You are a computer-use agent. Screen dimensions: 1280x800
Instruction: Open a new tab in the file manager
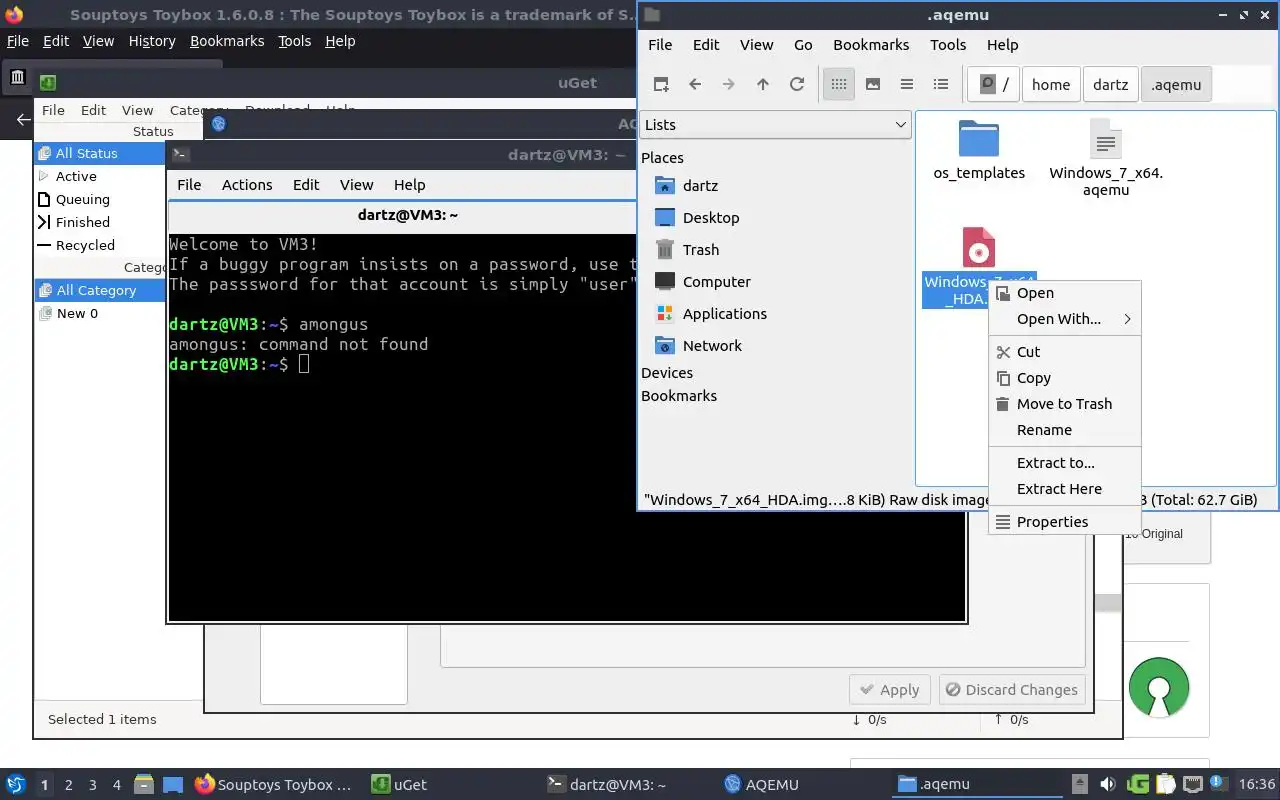click(661, 84)
